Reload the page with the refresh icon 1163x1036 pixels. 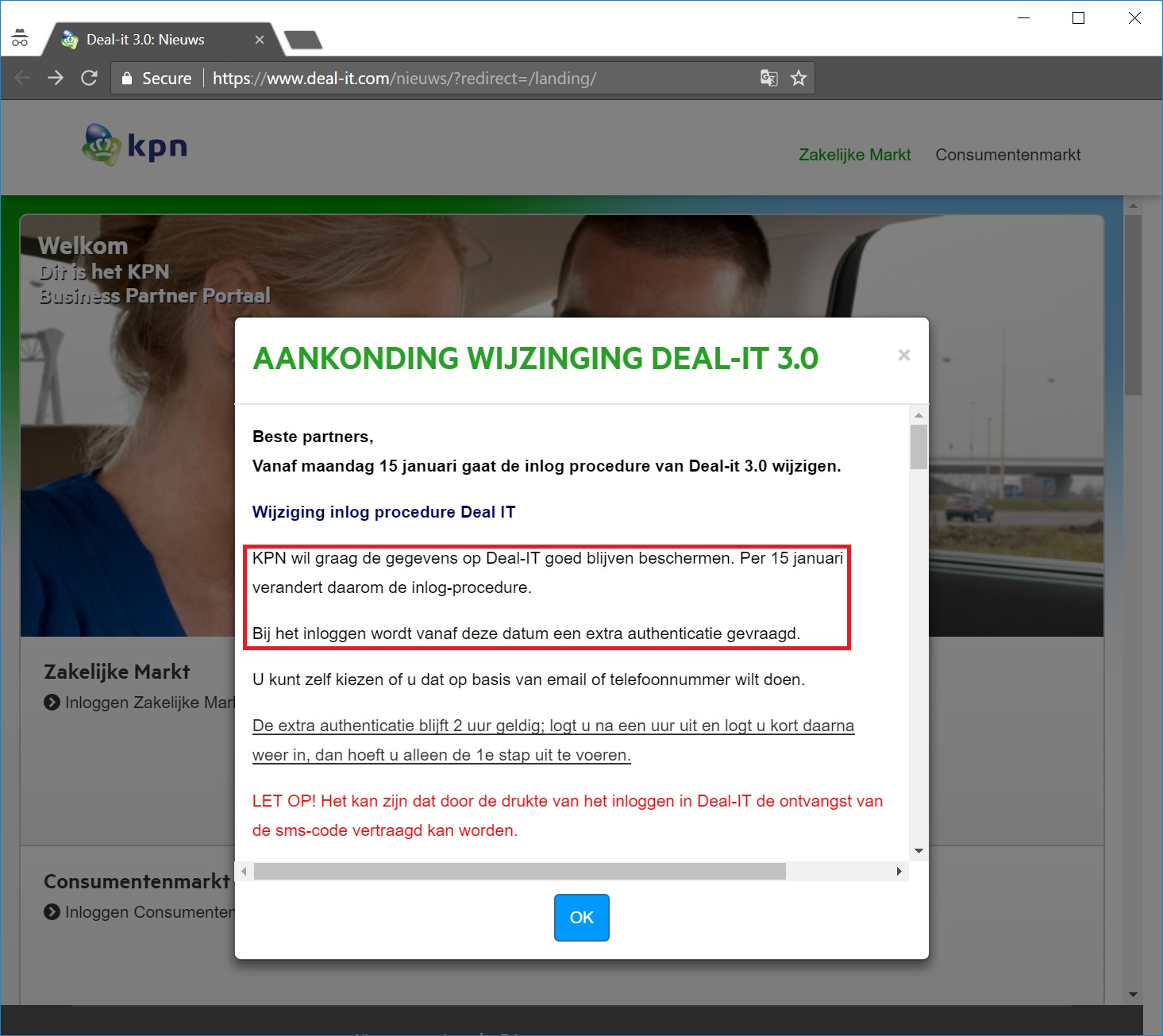click(x=90, y=78)
